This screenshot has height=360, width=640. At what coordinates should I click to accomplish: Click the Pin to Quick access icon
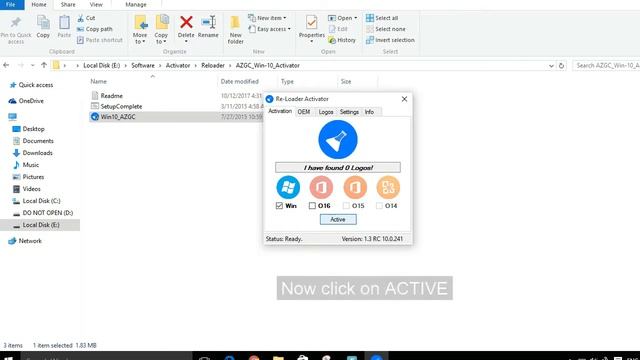coord(16,22)
